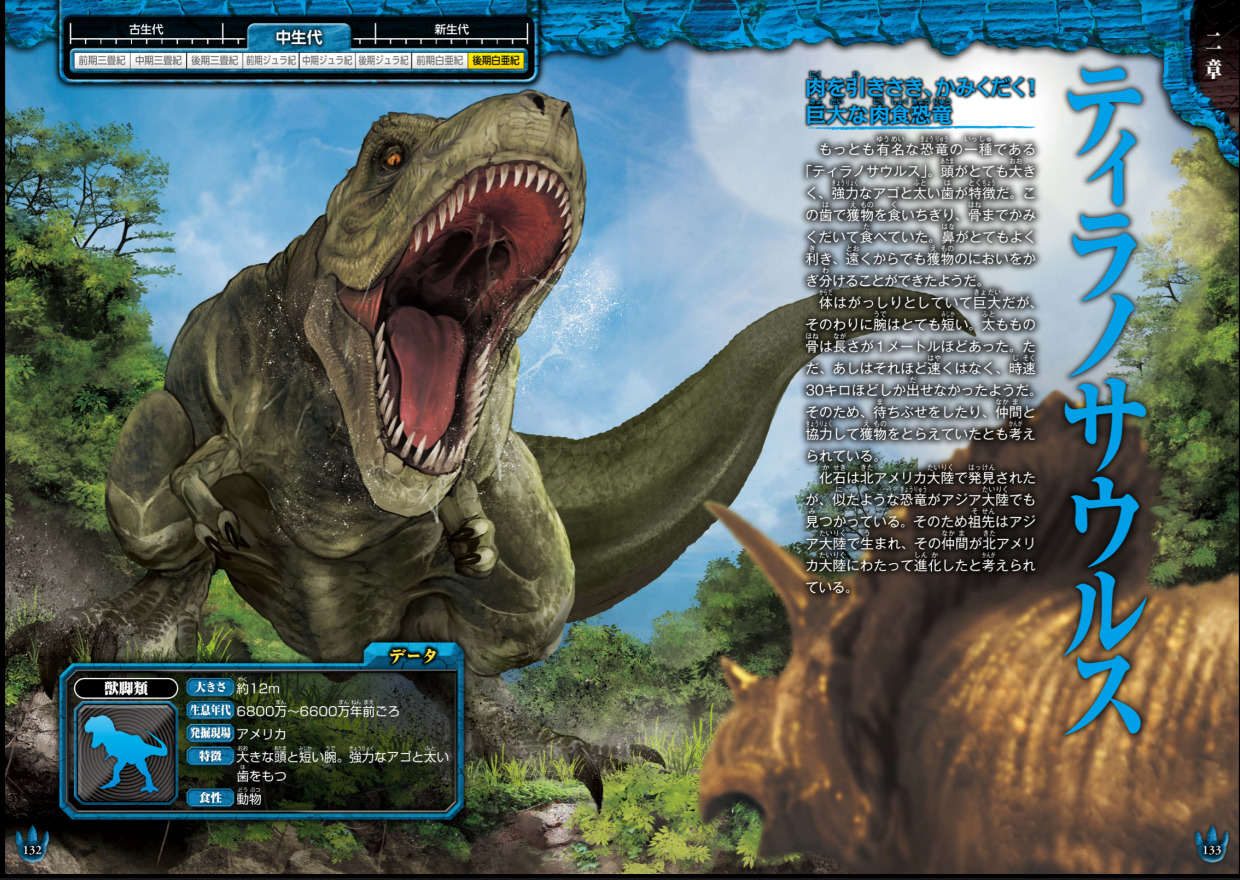
Task: Click the large ティラノサウルス title
Action: point(1104,400)
